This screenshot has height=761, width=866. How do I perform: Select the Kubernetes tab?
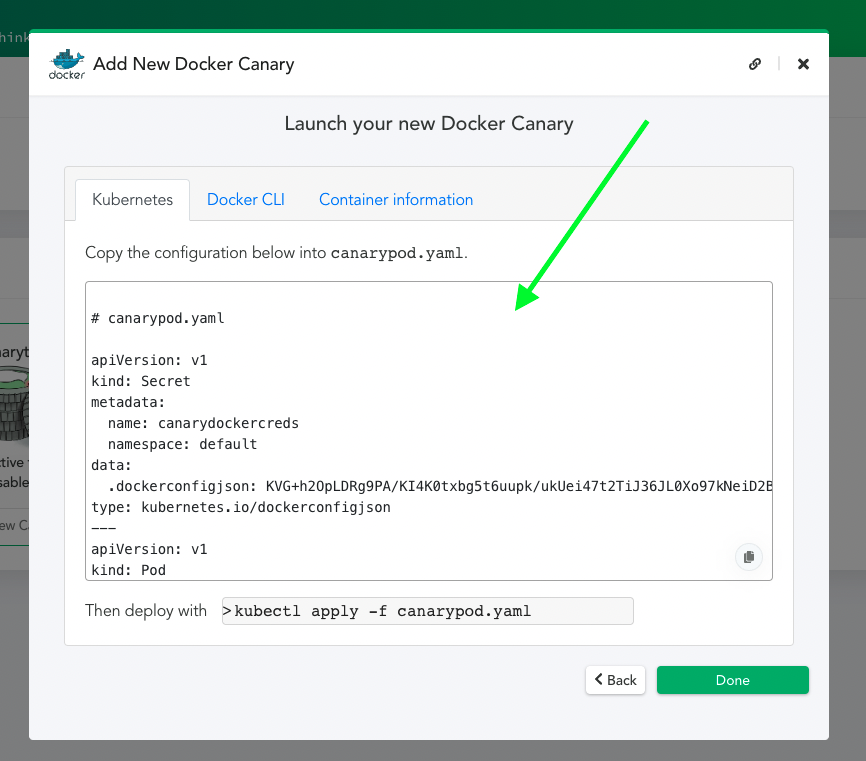pyautogui.click(x=133, y=199)
